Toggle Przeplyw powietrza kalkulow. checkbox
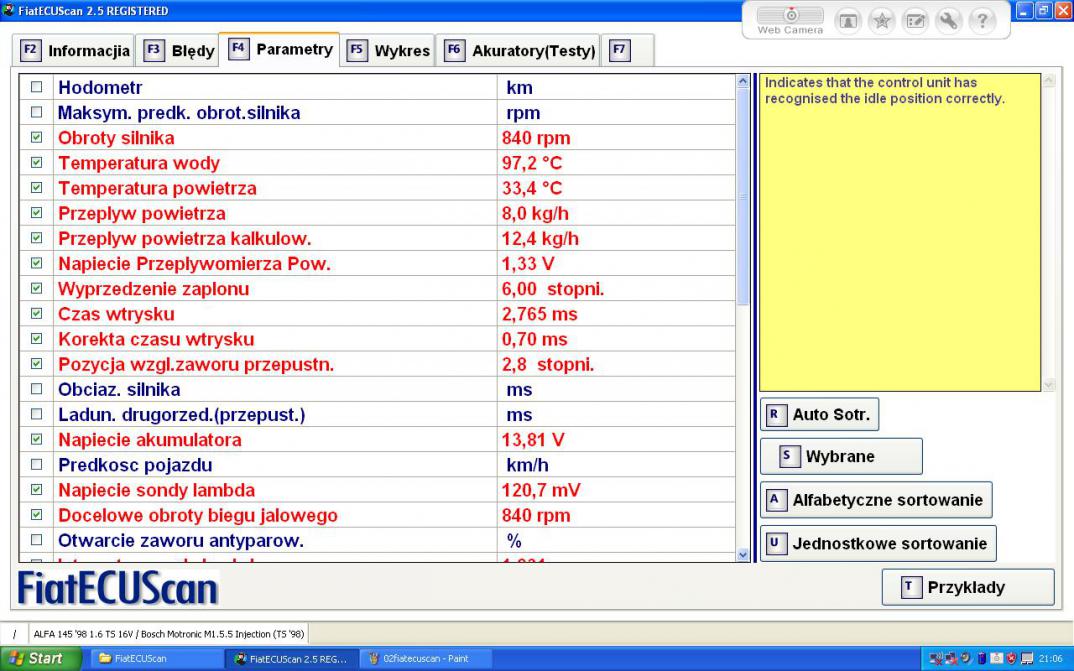Screen dimensions: 1074x671 coord(36,238)
